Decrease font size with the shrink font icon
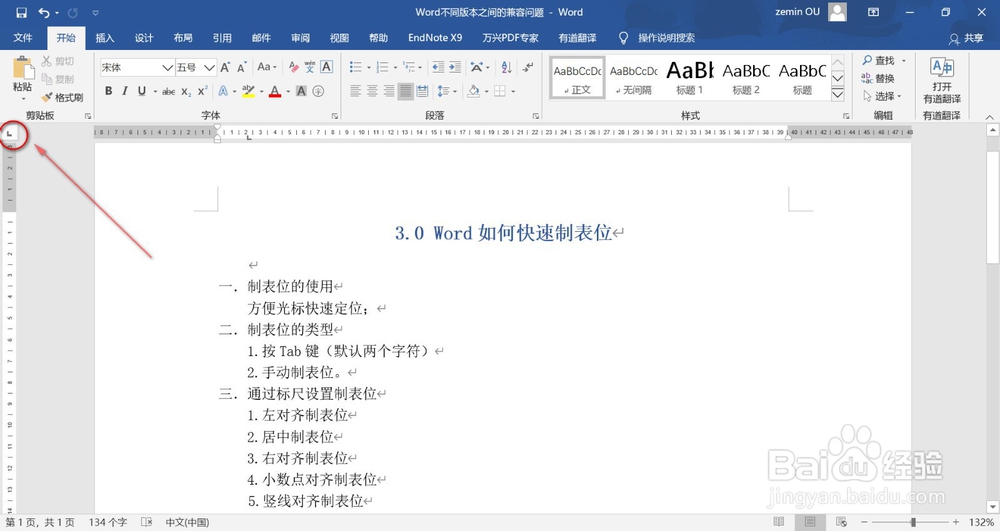Viewport: 1000px width, 531px height. pyautogui.click(x=242, y=67)
